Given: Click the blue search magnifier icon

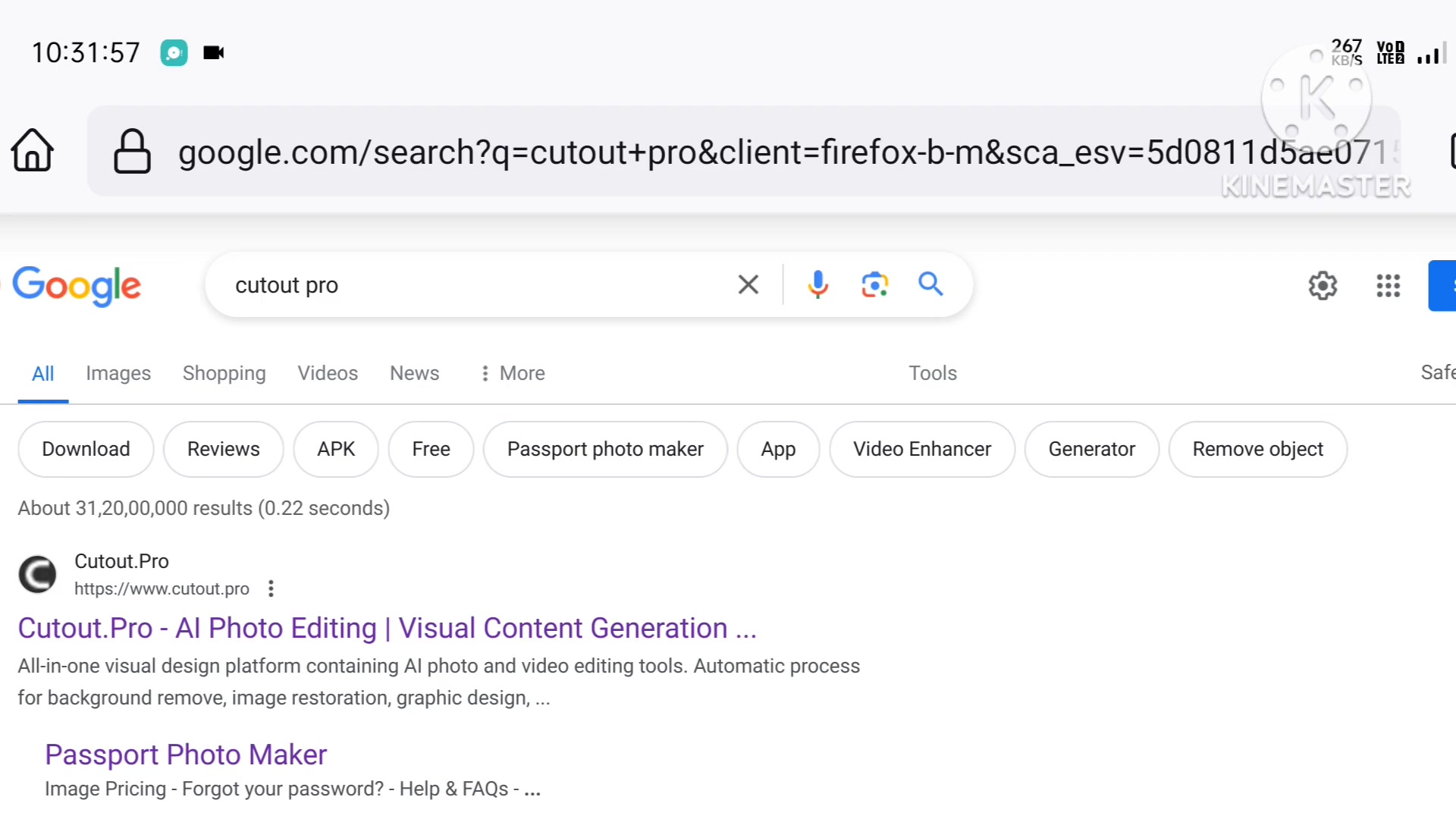Looking at the screenshot, I should (930, 284).
